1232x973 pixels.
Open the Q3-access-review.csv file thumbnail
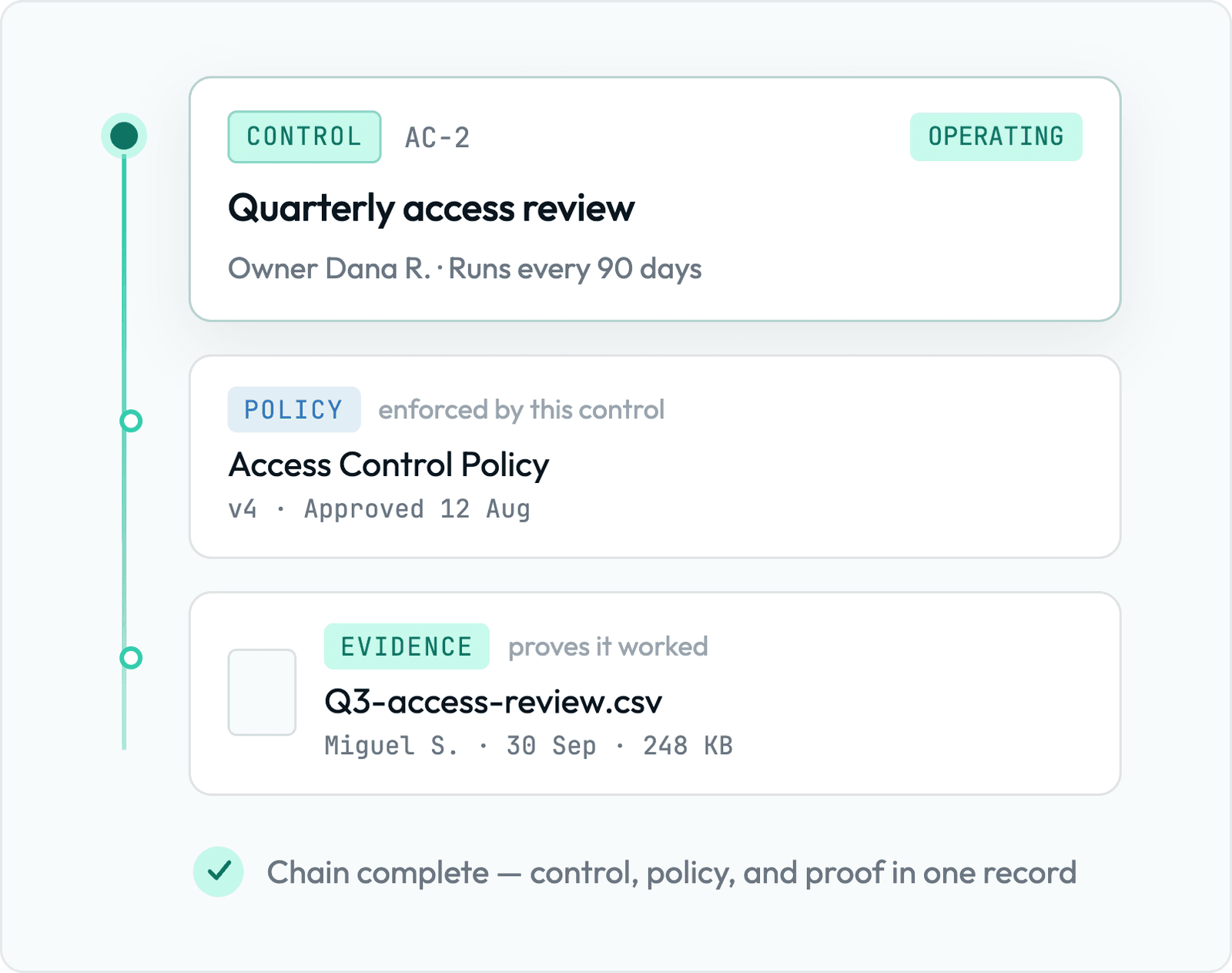coord(262,692)
